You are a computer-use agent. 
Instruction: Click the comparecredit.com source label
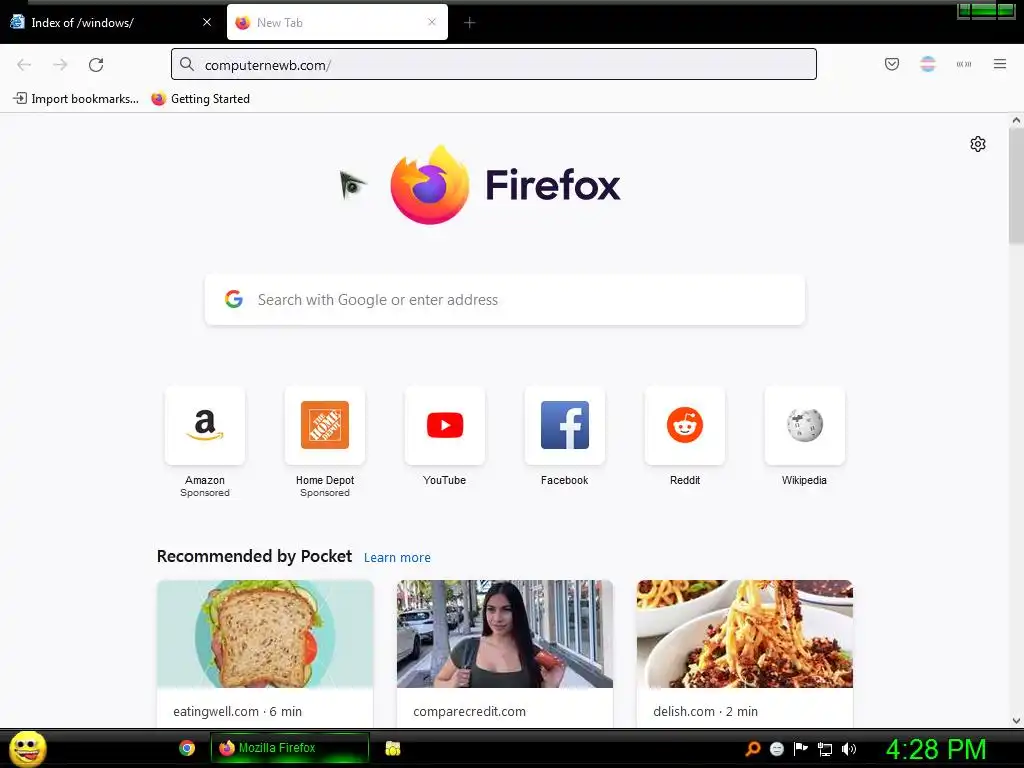tap(470, 711)
